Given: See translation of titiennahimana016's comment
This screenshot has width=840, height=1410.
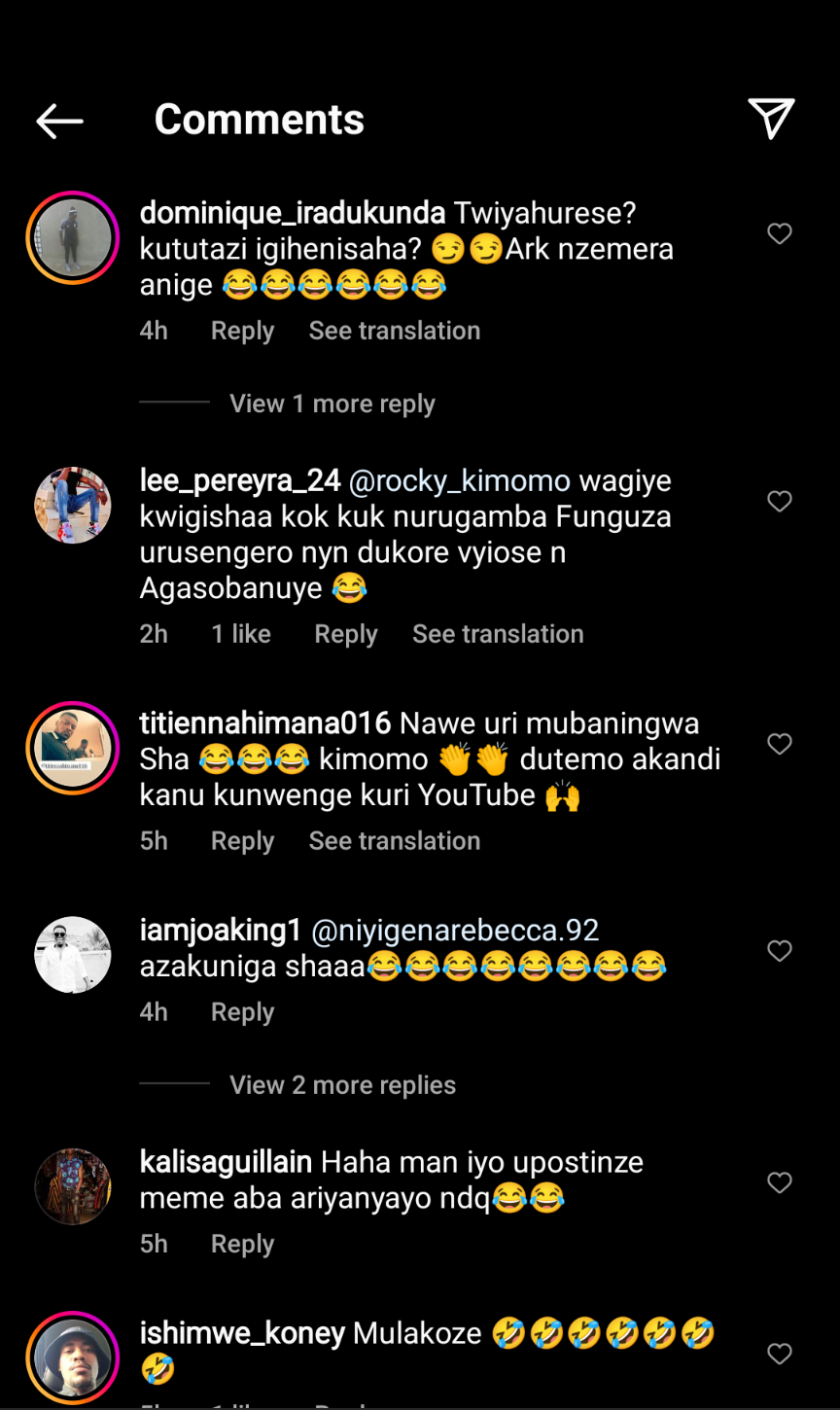Looking at the screenshot, I should click(x=394, y=841).
